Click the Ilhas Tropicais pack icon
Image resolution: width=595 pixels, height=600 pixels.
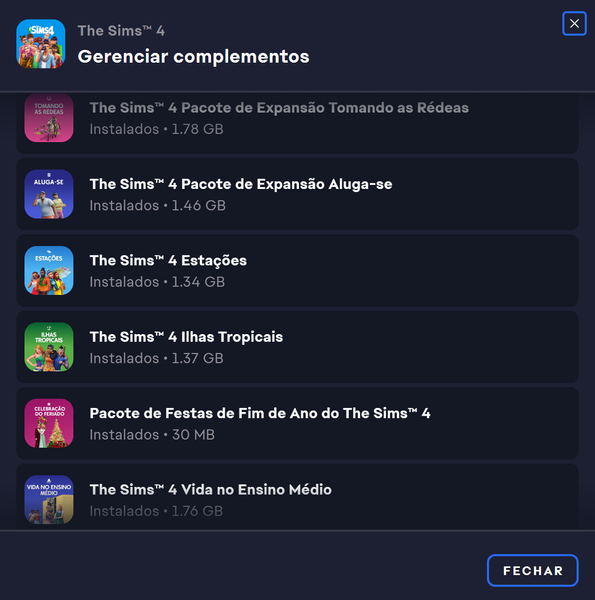point(49,347)
